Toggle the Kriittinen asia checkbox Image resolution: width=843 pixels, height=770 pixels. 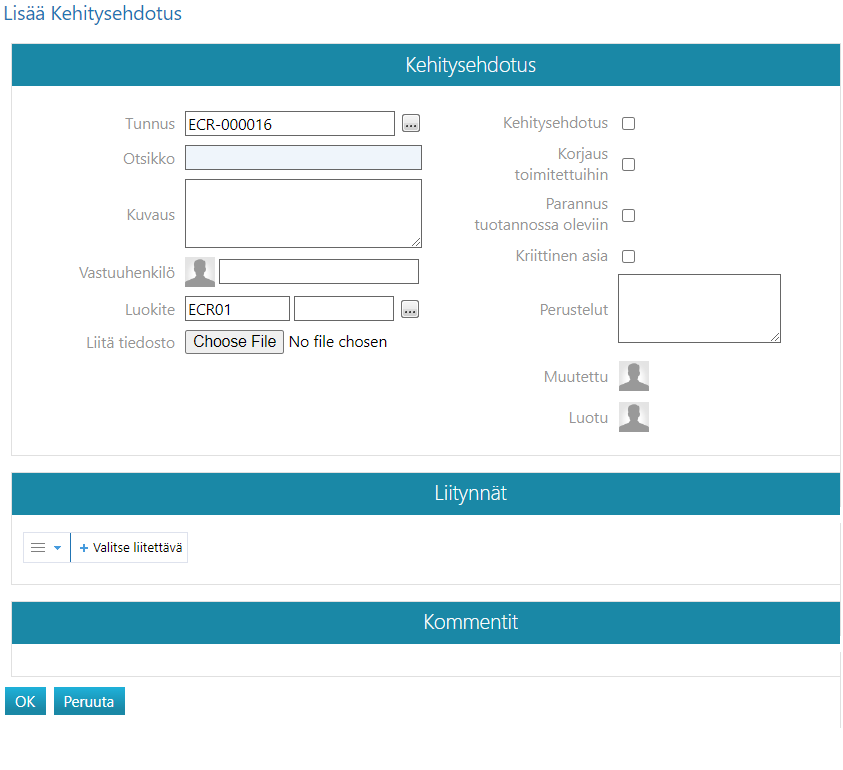(629, 256)
